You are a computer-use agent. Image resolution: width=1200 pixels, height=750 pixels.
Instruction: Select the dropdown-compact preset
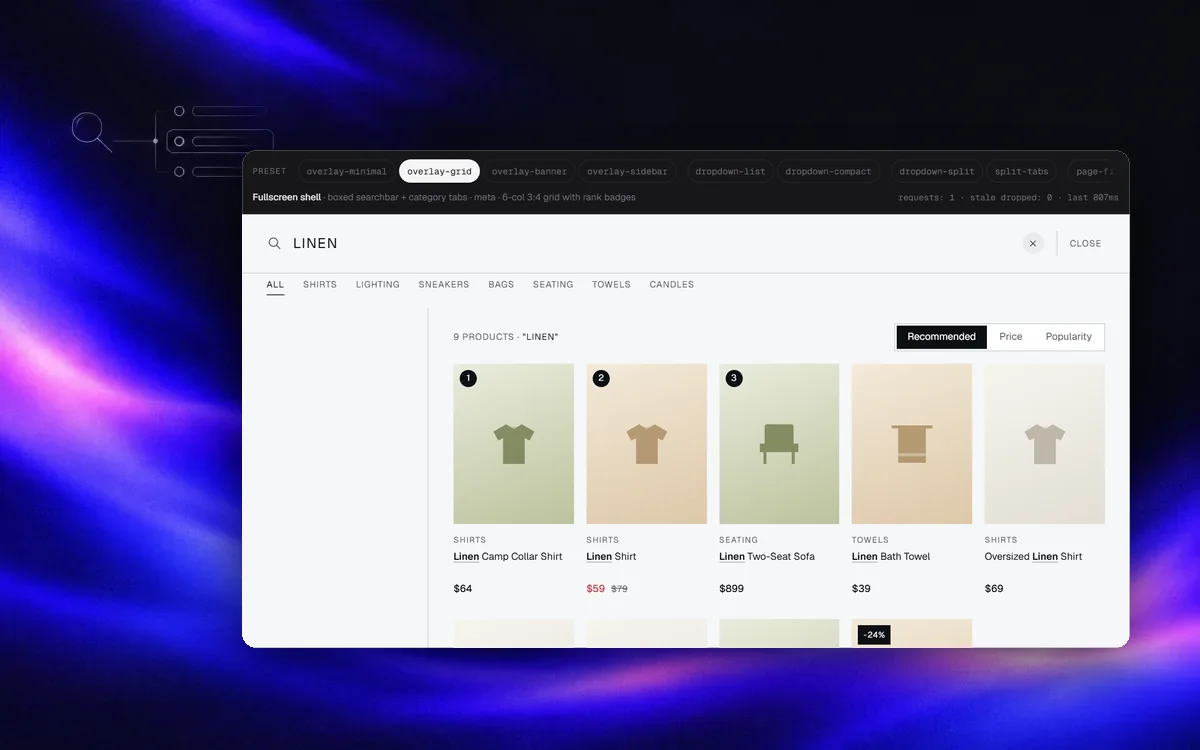tap(828, 171)
